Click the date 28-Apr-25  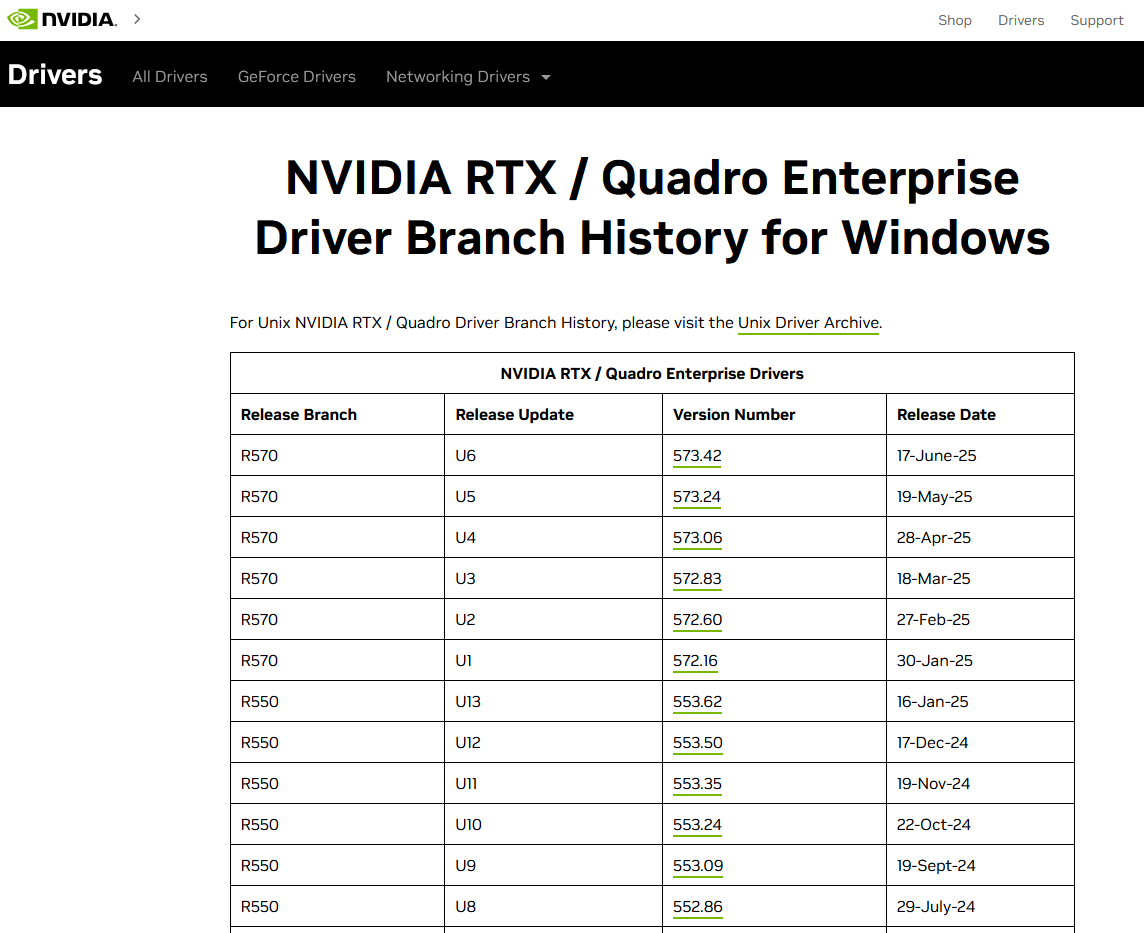933,538
